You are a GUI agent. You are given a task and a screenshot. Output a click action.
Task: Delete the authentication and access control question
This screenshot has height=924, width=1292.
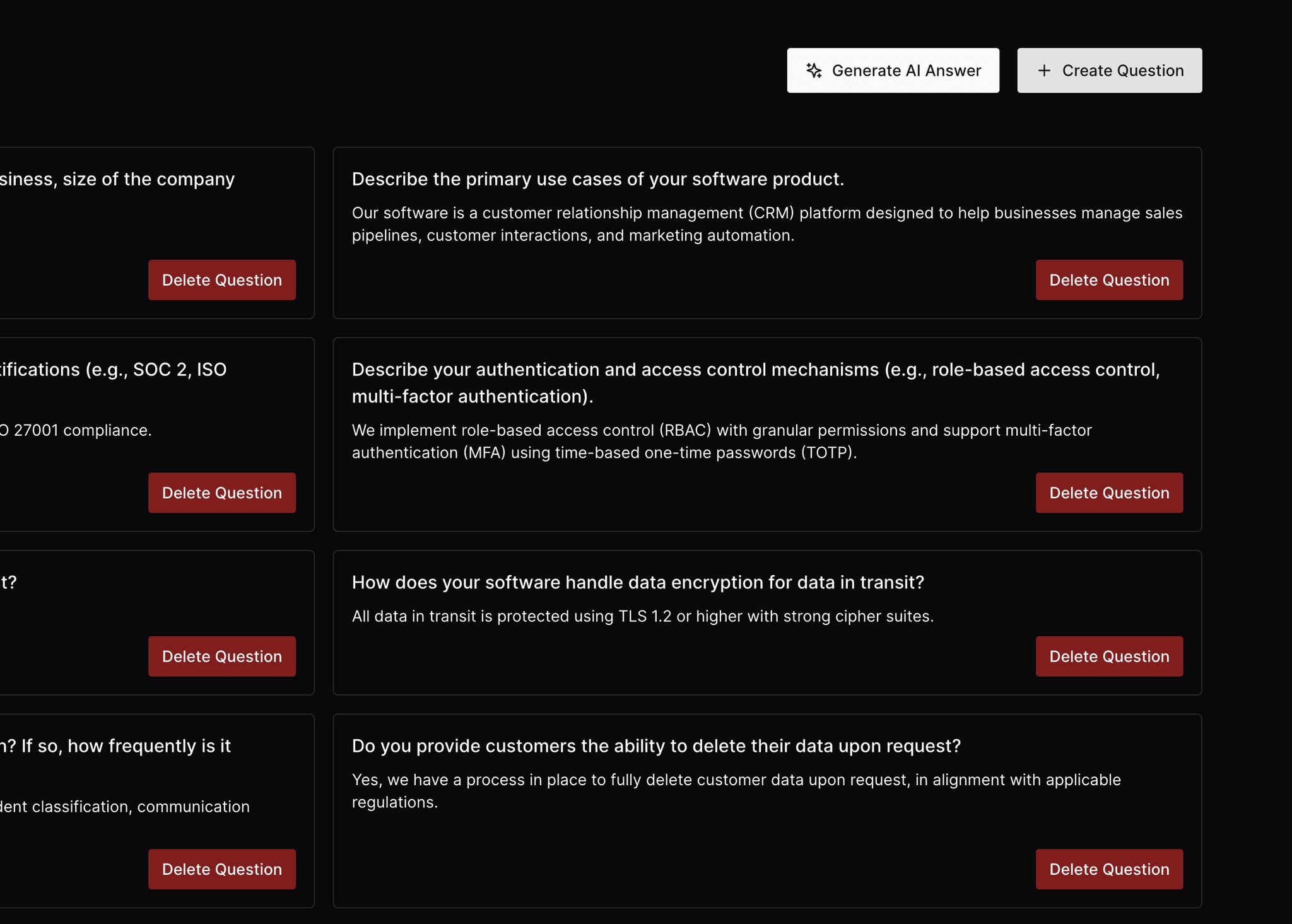[x=1108, y=493]
